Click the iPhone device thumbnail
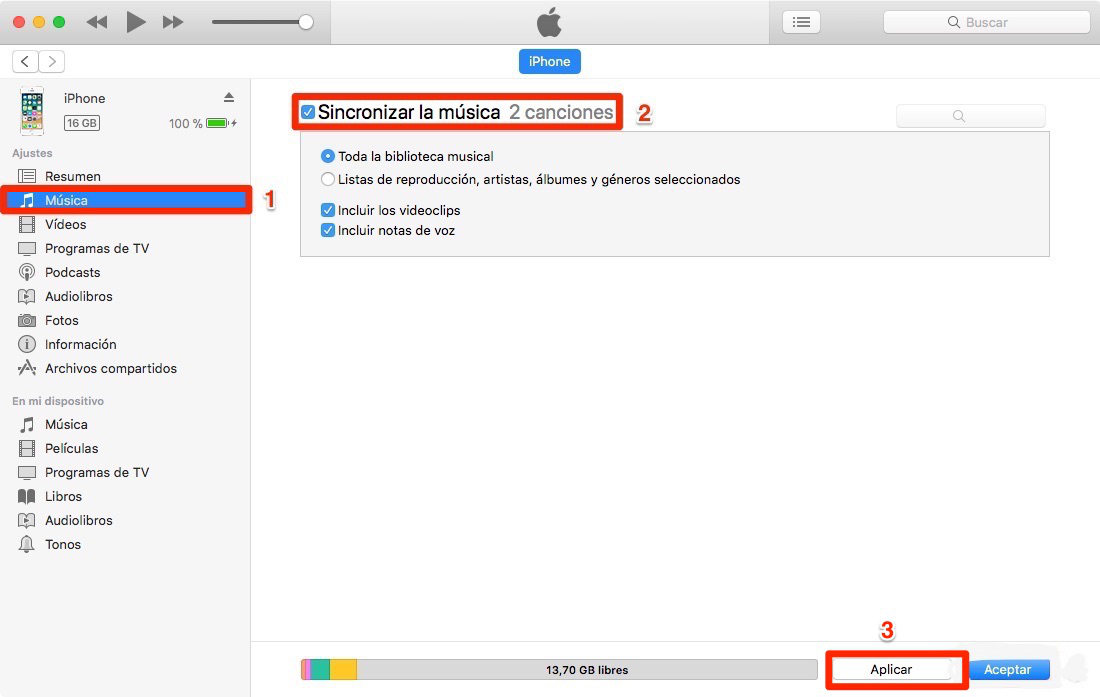Viewport: 1100px width, 697px height. [x=32, y=111]
